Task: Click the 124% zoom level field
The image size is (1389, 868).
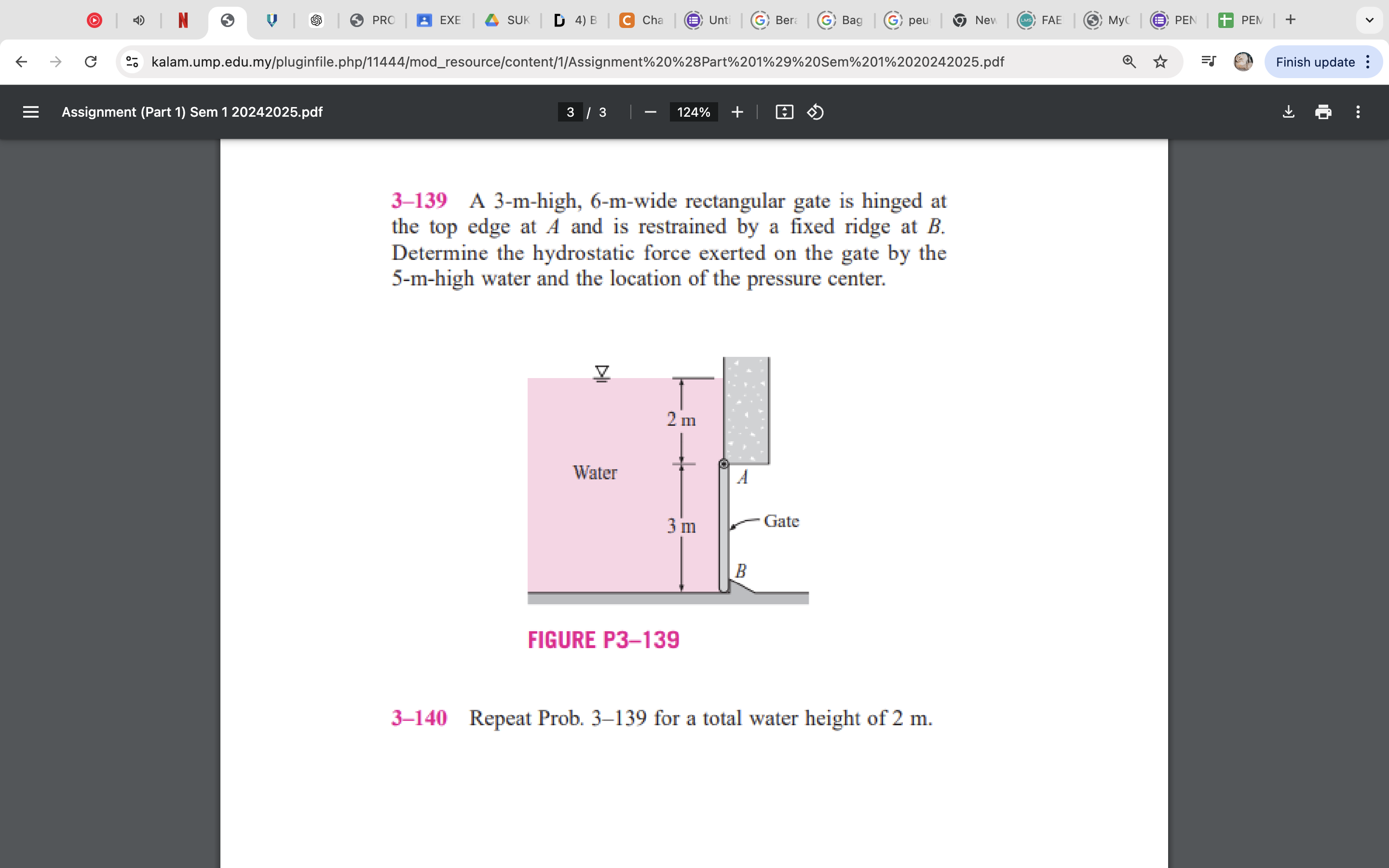Action: pyautogui.click(x=694, y=112)
